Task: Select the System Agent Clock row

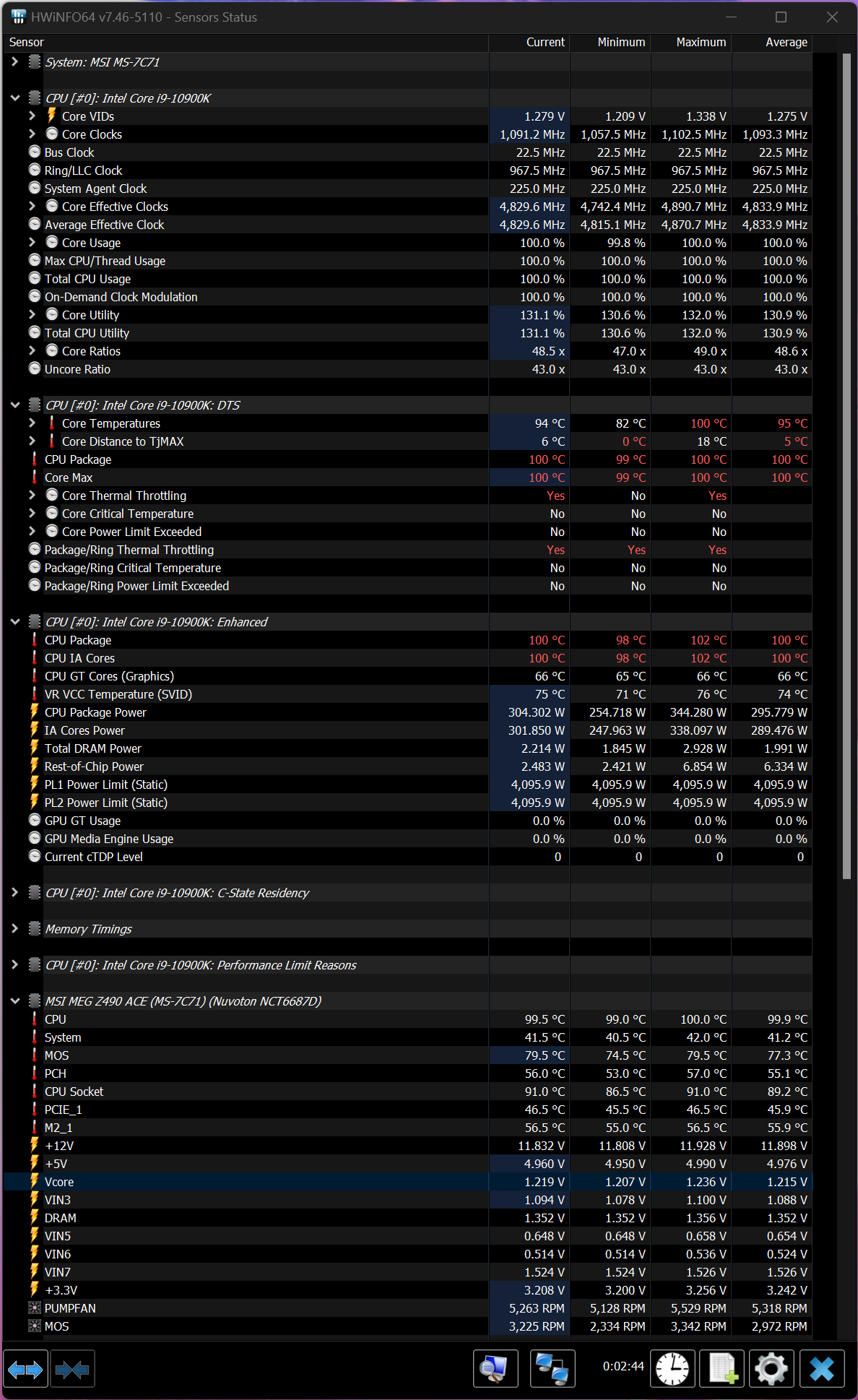Action: pyautogui.click(x=407, y=189)
